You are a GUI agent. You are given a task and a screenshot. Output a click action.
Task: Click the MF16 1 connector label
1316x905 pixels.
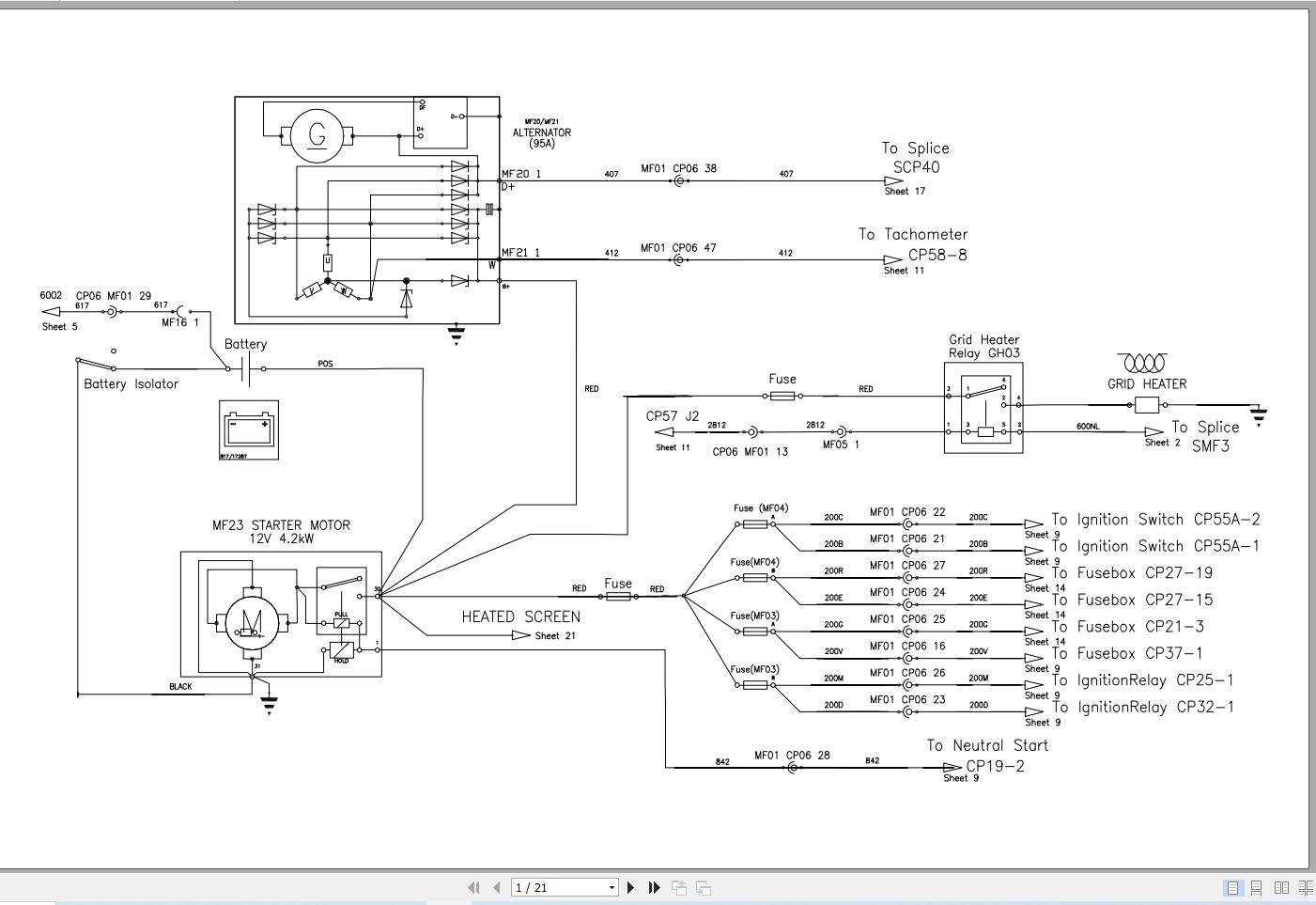180,322
